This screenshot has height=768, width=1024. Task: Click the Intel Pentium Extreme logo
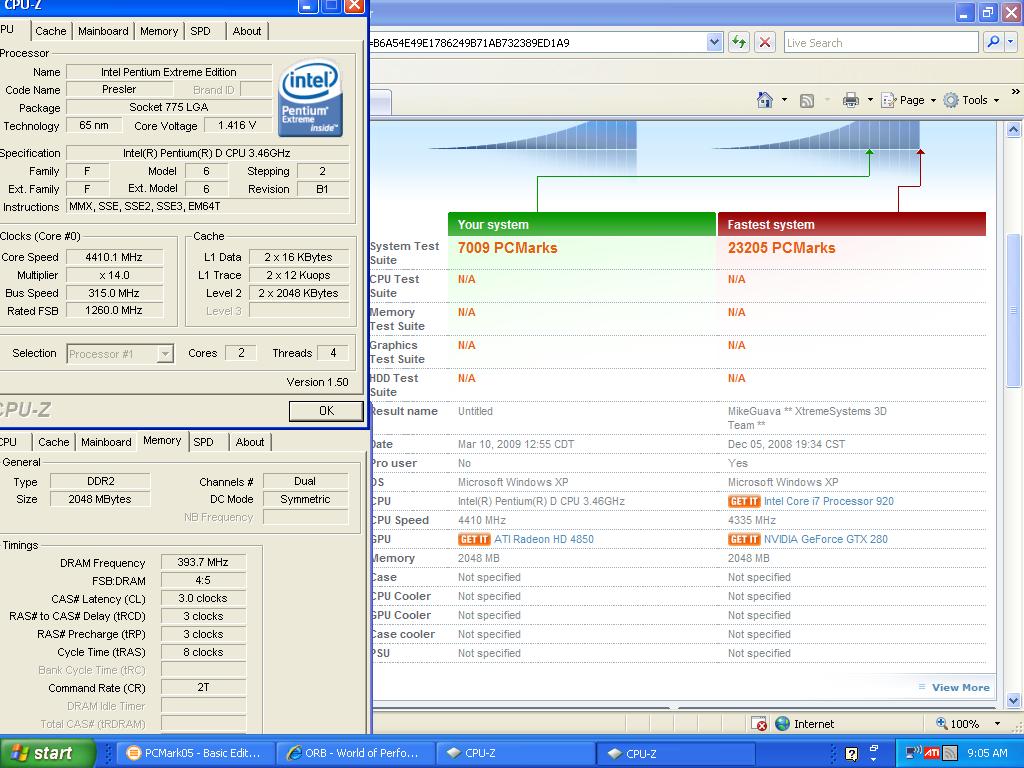(x=310, y=97)
